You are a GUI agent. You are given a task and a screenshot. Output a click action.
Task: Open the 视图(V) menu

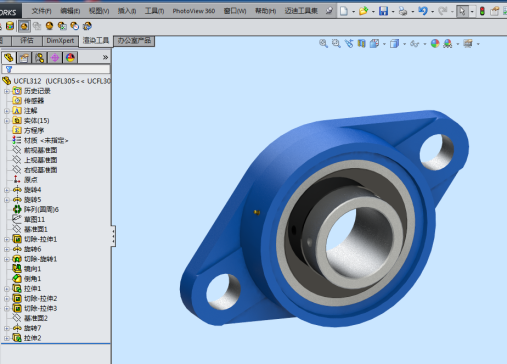pos(99,11)
